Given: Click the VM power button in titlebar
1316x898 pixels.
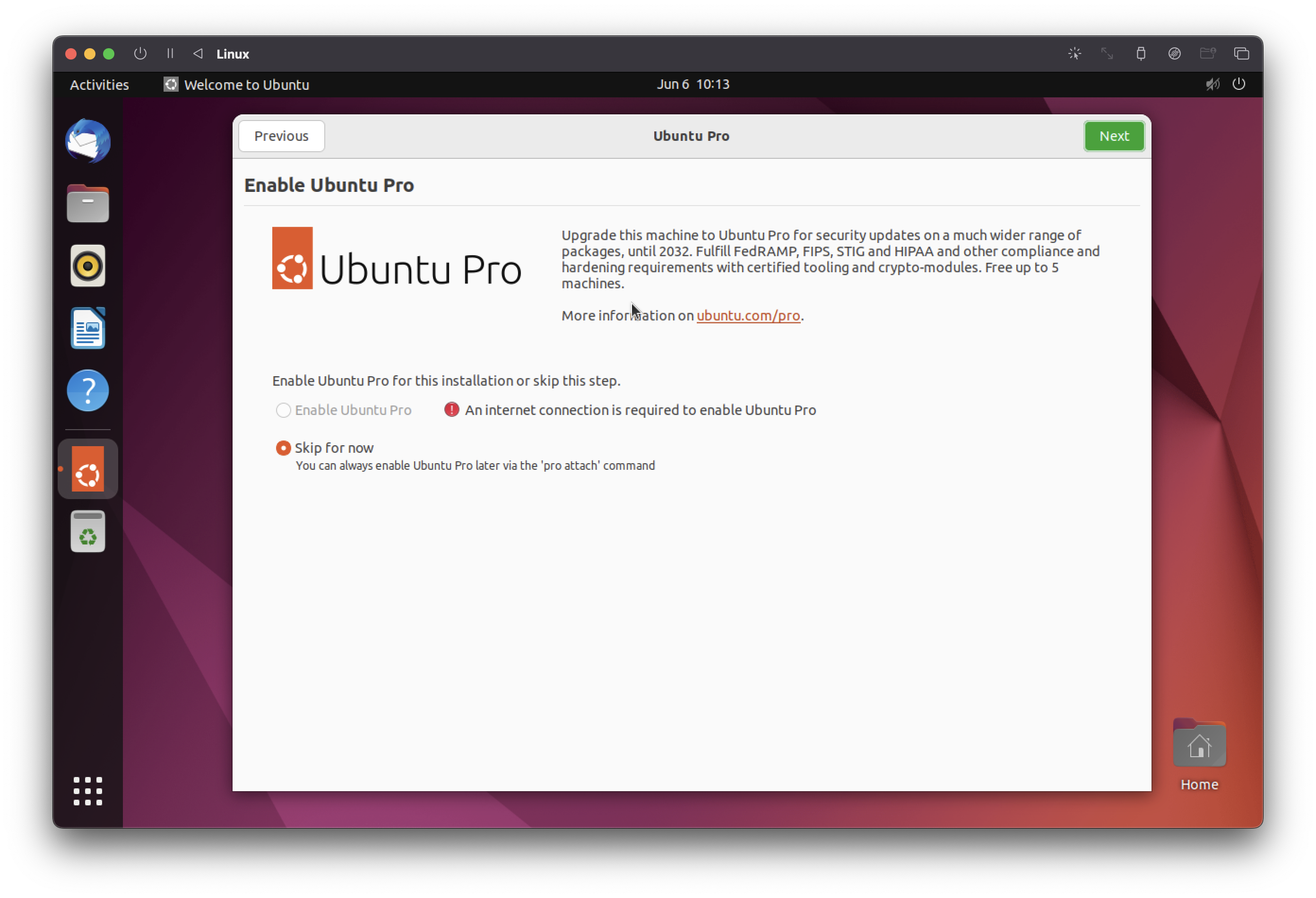Looking at the screenshot, I should coord(140,54).
